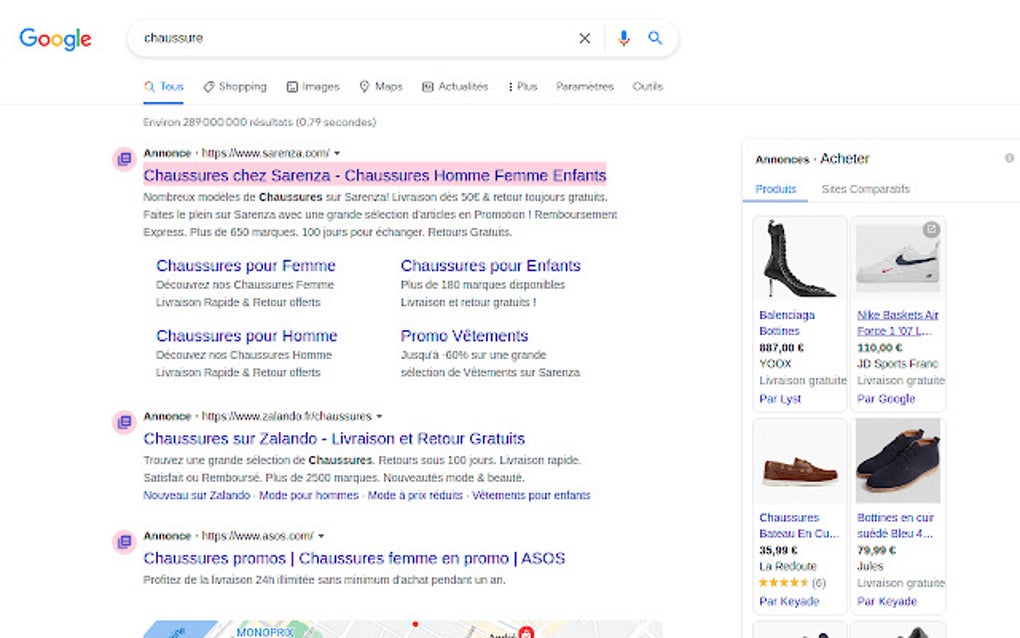Click info icon in Acheter panel
Viewport: 1020px width, 638px height.
coord(1009,157)
